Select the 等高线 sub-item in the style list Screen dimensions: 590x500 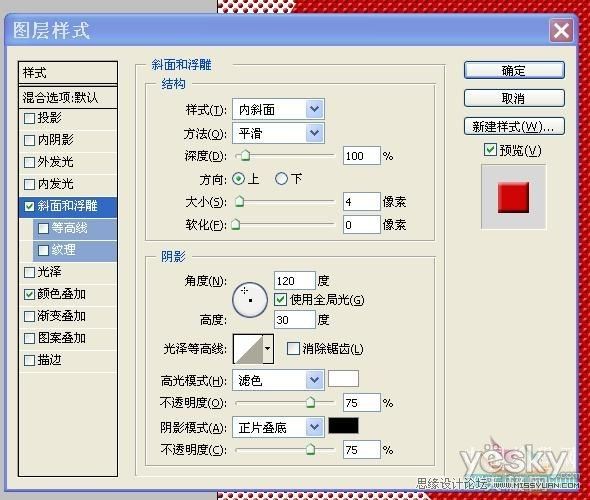click(x=75, y=228)
